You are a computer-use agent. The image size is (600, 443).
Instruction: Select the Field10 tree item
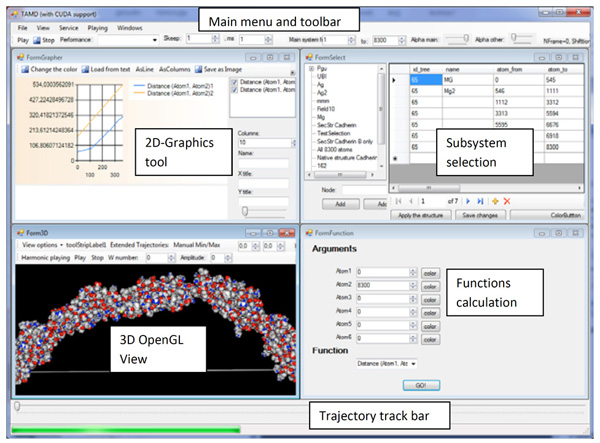tap(326, 109)
